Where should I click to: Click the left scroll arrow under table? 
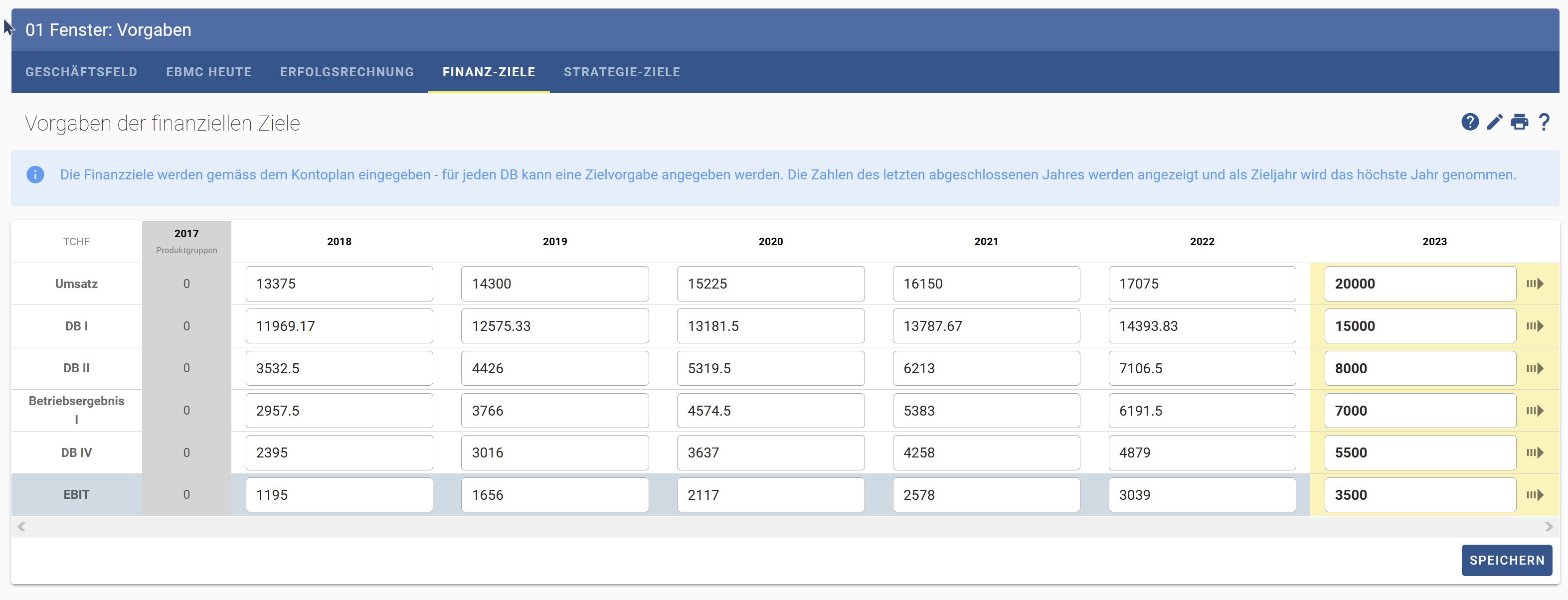pos(21,527)
